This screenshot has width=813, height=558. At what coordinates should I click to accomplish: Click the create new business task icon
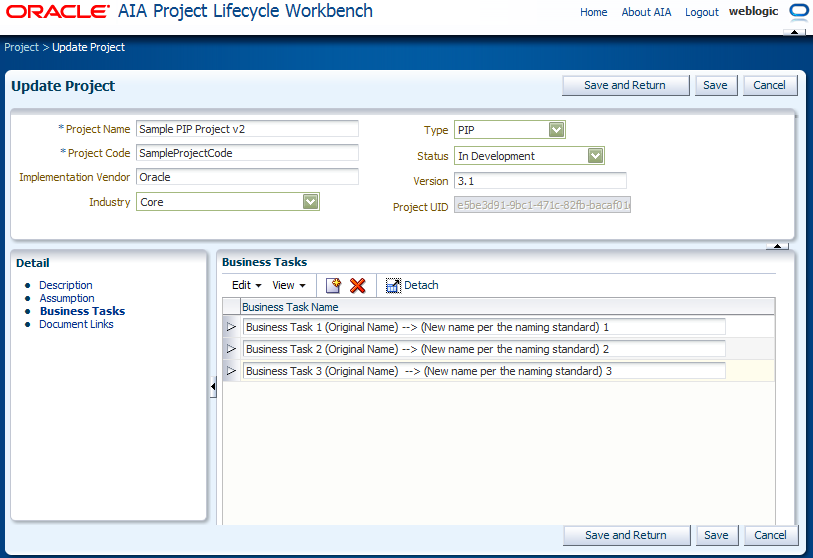click(x=333, y=285)
